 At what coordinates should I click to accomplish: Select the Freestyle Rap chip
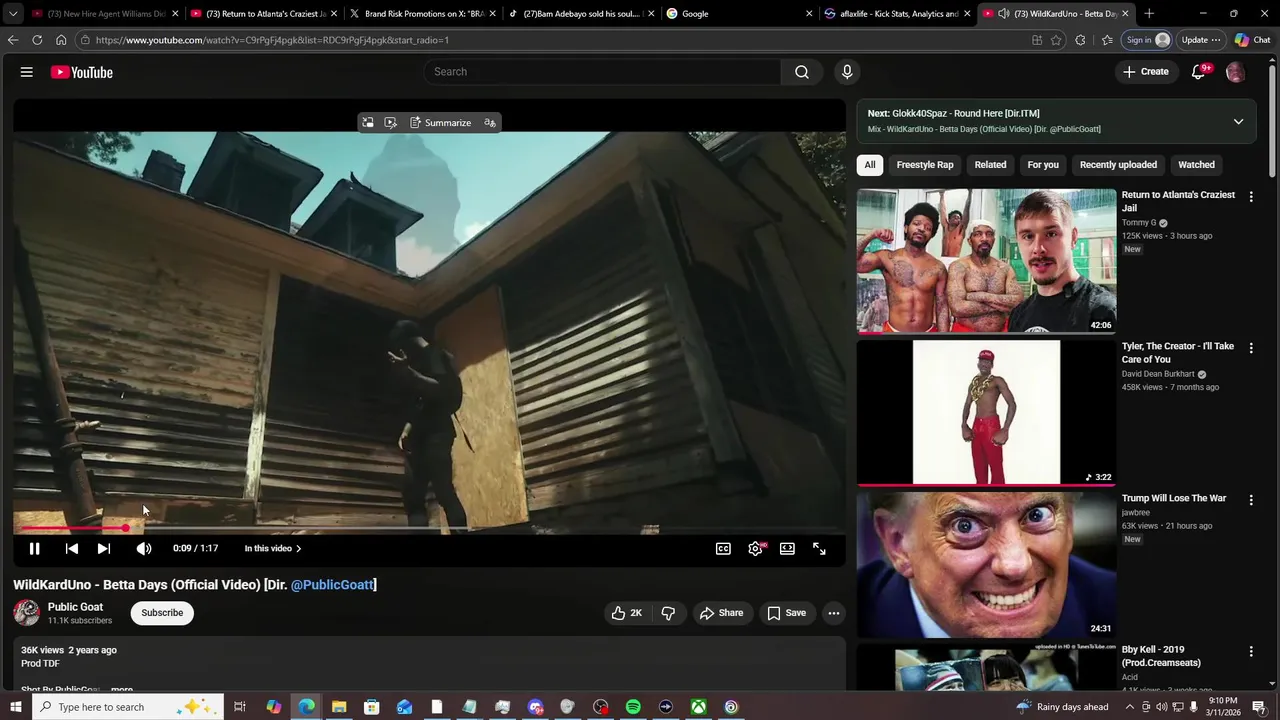point(925,165)
